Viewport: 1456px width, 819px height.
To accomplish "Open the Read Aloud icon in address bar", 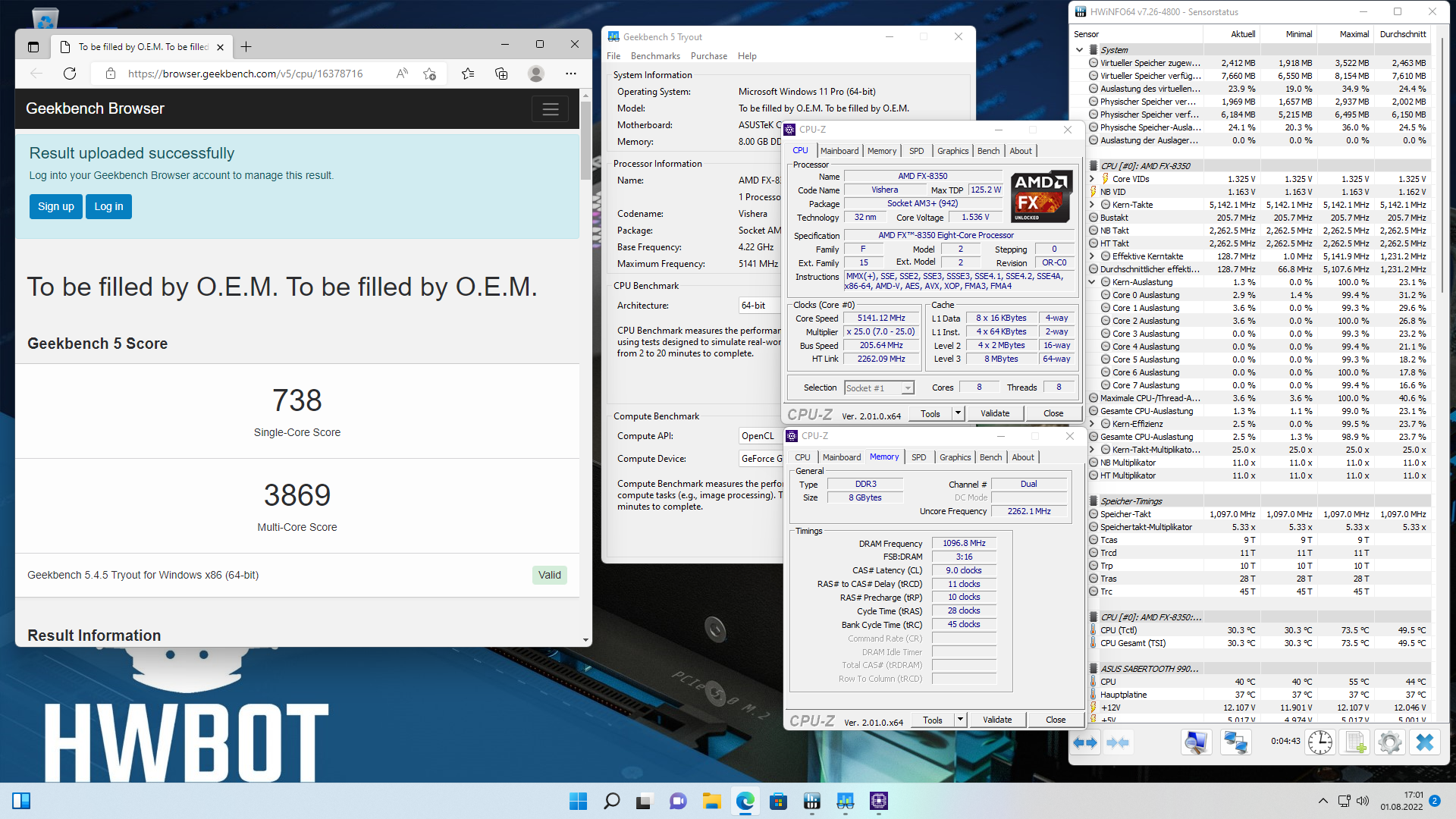I will coord(402,74).
